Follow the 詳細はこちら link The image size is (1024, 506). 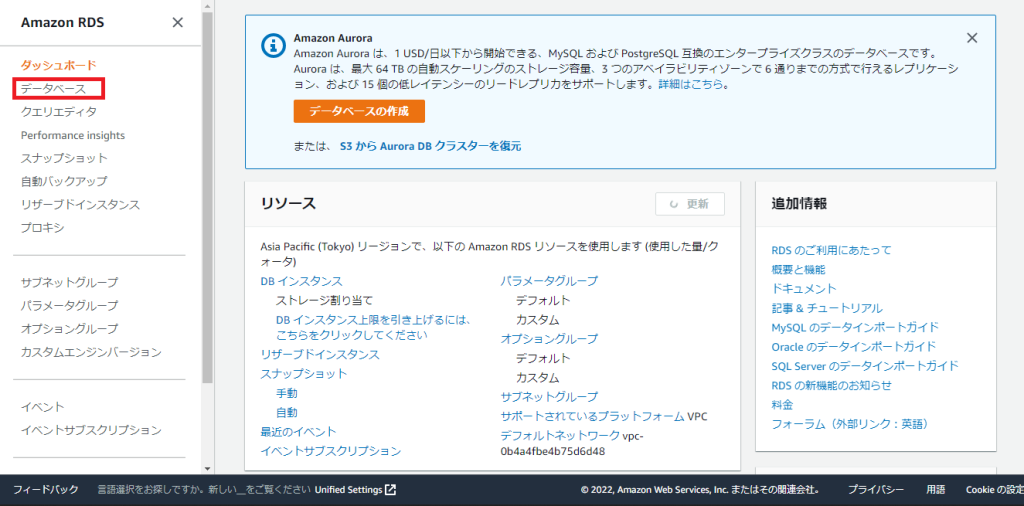click(692, 84)
